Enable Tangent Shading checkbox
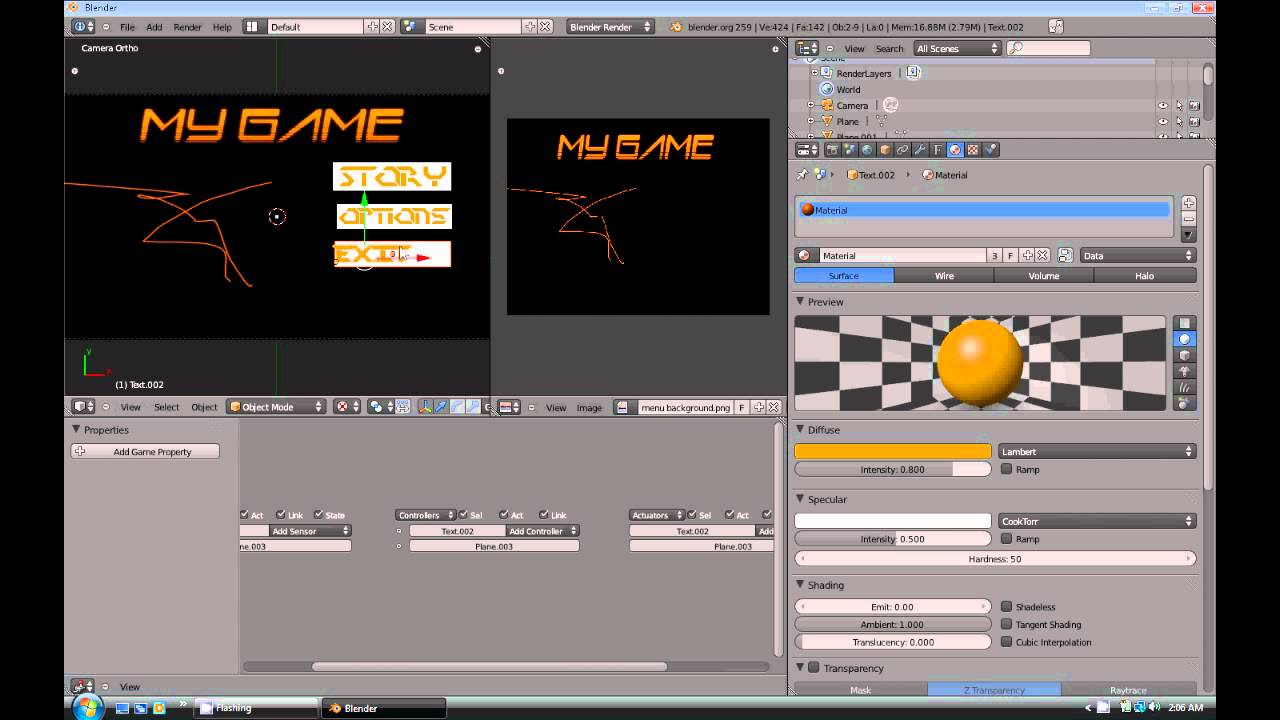1280x720 pixels. 1007,625
